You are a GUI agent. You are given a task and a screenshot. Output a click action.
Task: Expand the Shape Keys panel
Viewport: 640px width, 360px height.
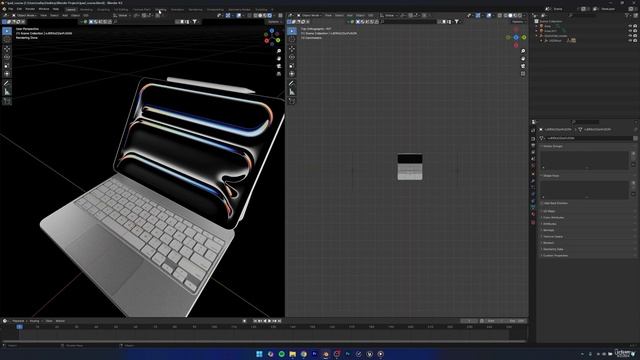pos(551,176)
